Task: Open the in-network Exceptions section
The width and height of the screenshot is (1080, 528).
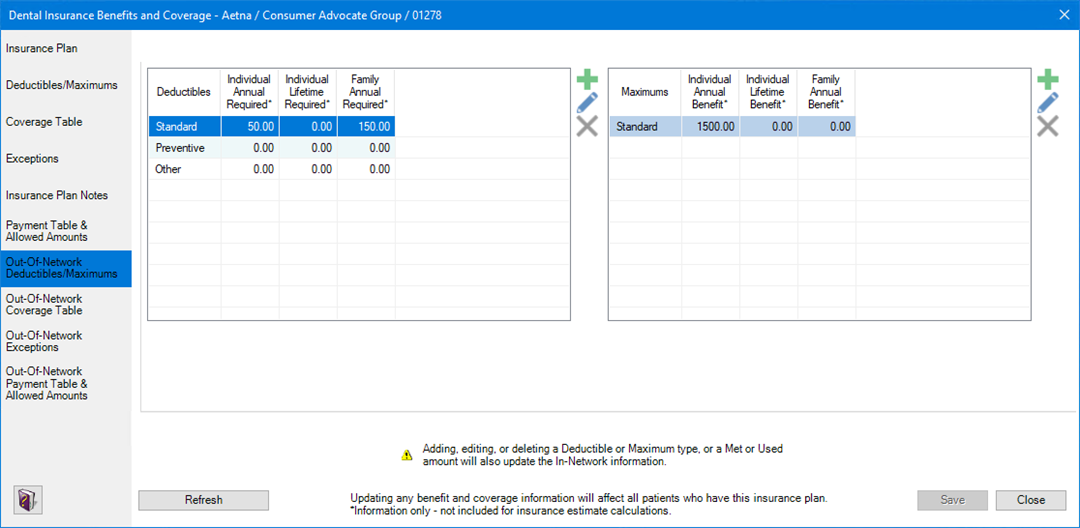Action: [x=65, y=158]
